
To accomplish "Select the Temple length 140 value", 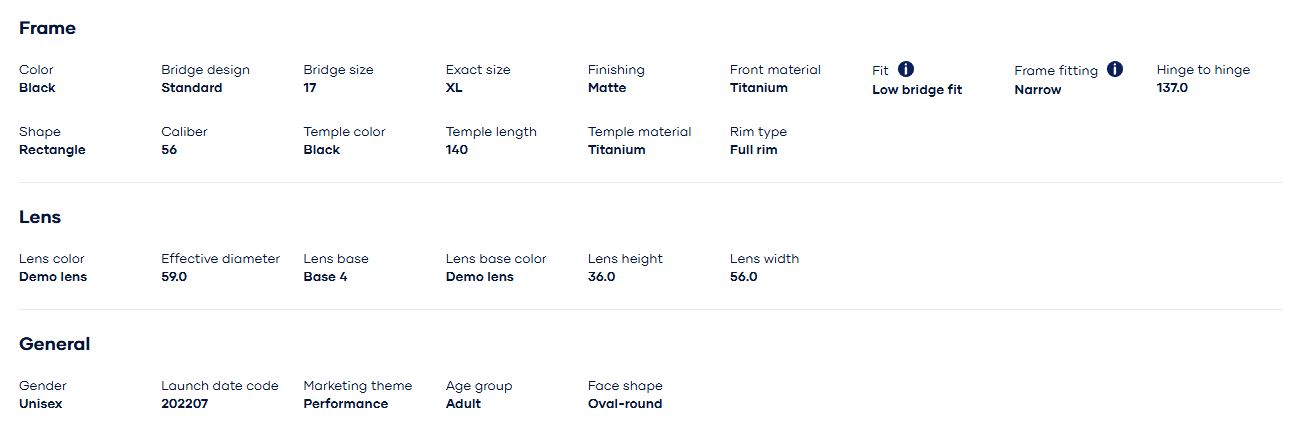I will (x=456, y=150).
